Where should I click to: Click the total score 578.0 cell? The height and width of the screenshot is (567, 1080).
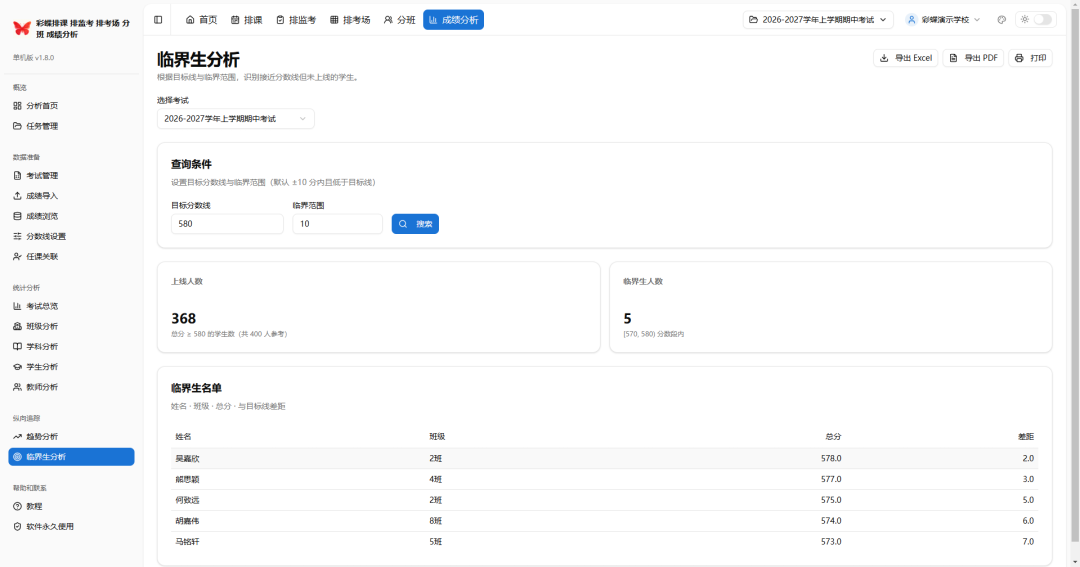pos(831,458)
